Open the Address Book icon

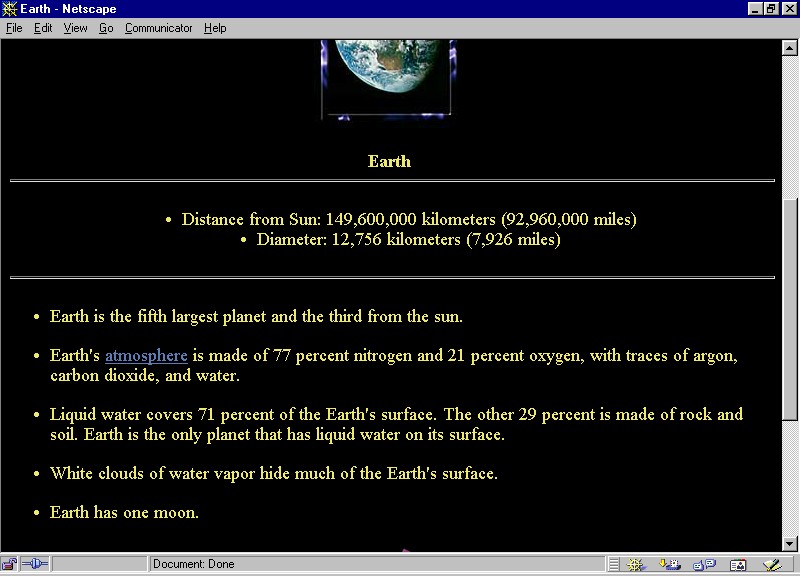tap(737, 564)
